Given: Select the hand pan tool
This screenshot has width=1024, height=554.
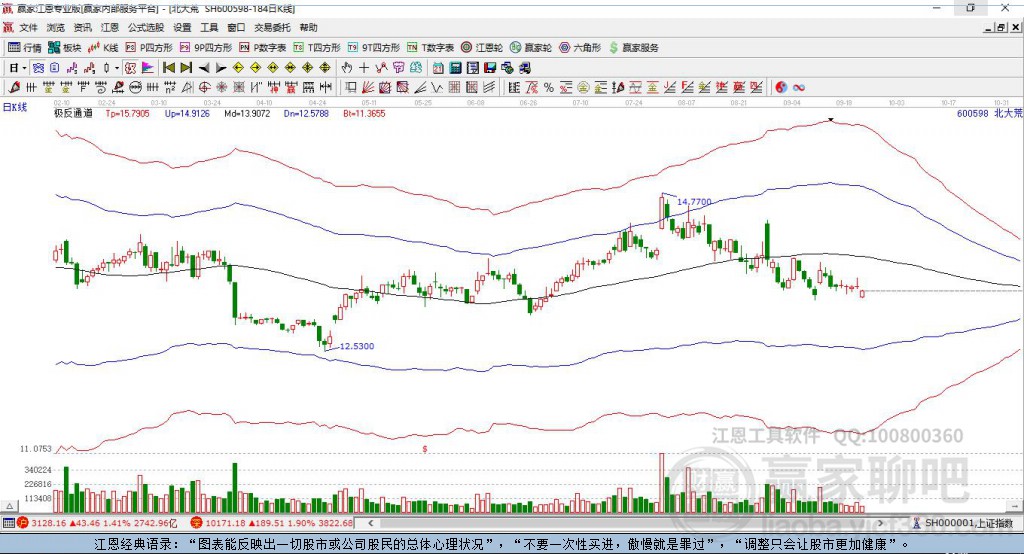Looking at the screenshot, I should click(346, 68).
